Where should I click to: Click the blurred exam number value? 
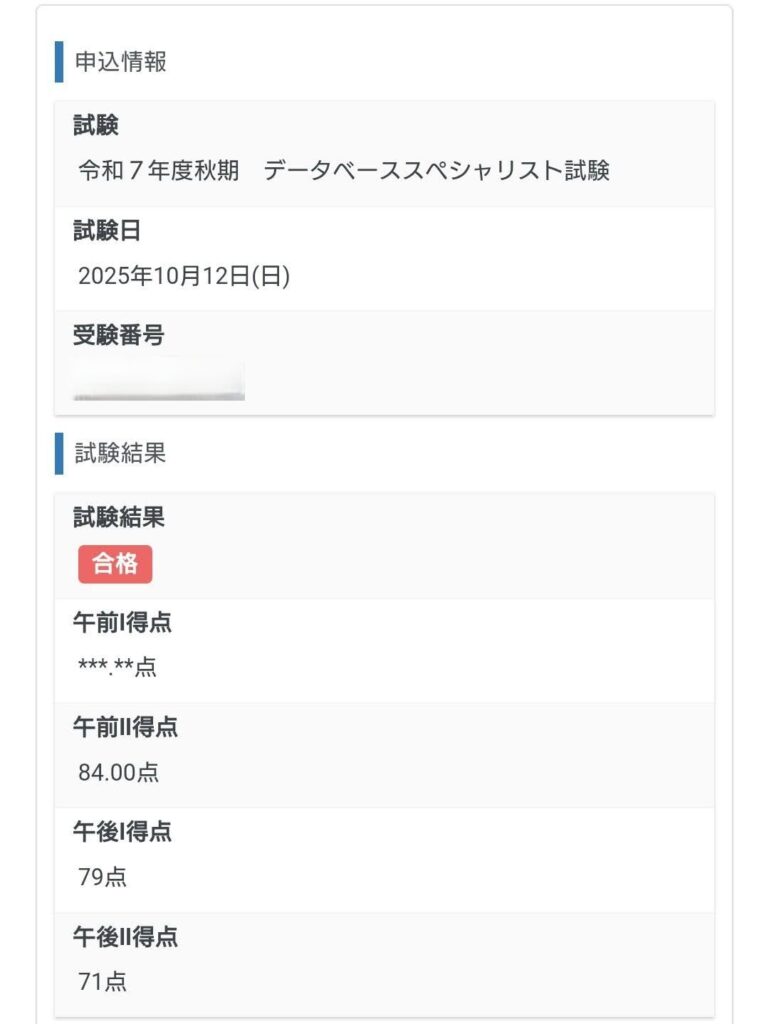click(x=159, y=380)
